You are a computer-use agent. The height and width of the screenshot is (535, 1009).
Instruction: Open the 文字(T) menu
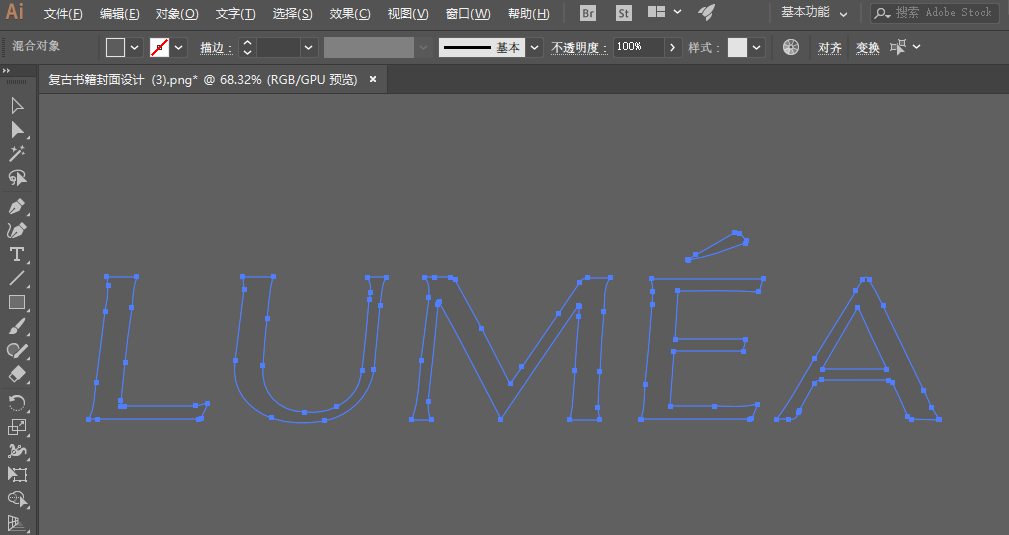point(236,14)
